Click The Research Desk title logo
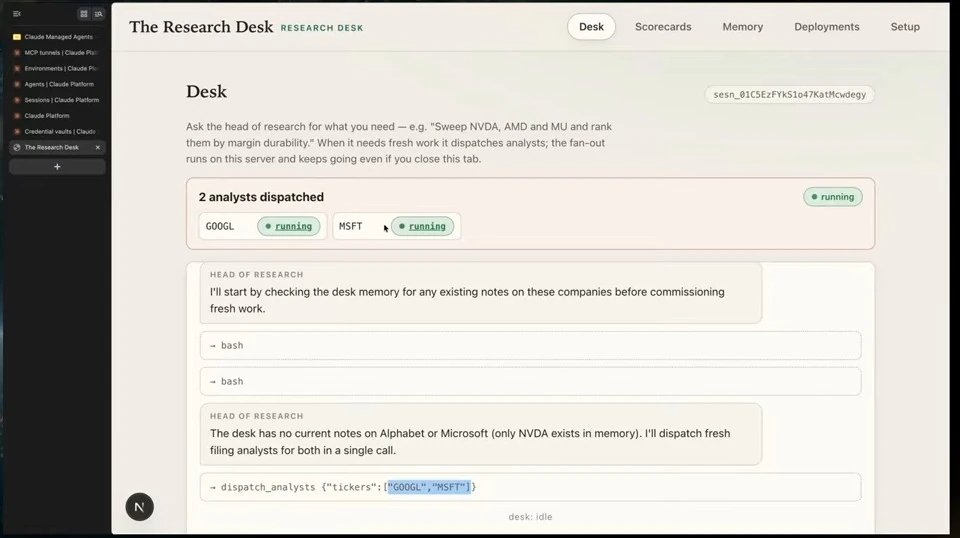This screenshot has height=538, width=960. [x=201, y=27]
